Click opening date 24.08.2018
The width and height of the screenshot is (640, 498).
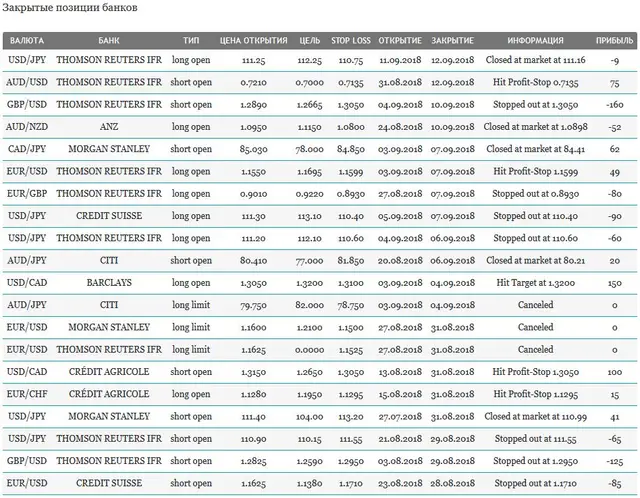pos(400,127)
